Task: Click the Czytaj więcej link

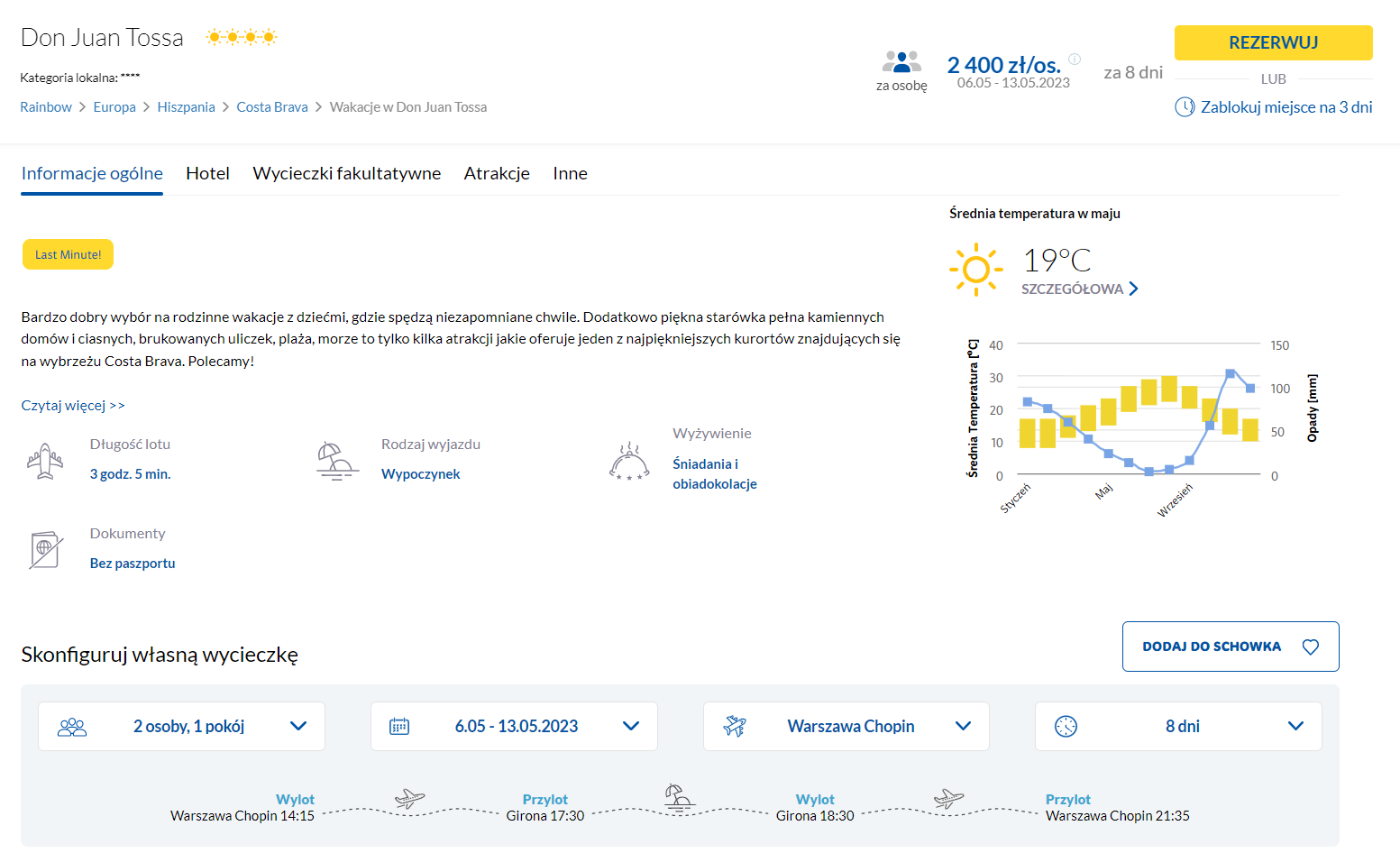Action: click(73, 406)
